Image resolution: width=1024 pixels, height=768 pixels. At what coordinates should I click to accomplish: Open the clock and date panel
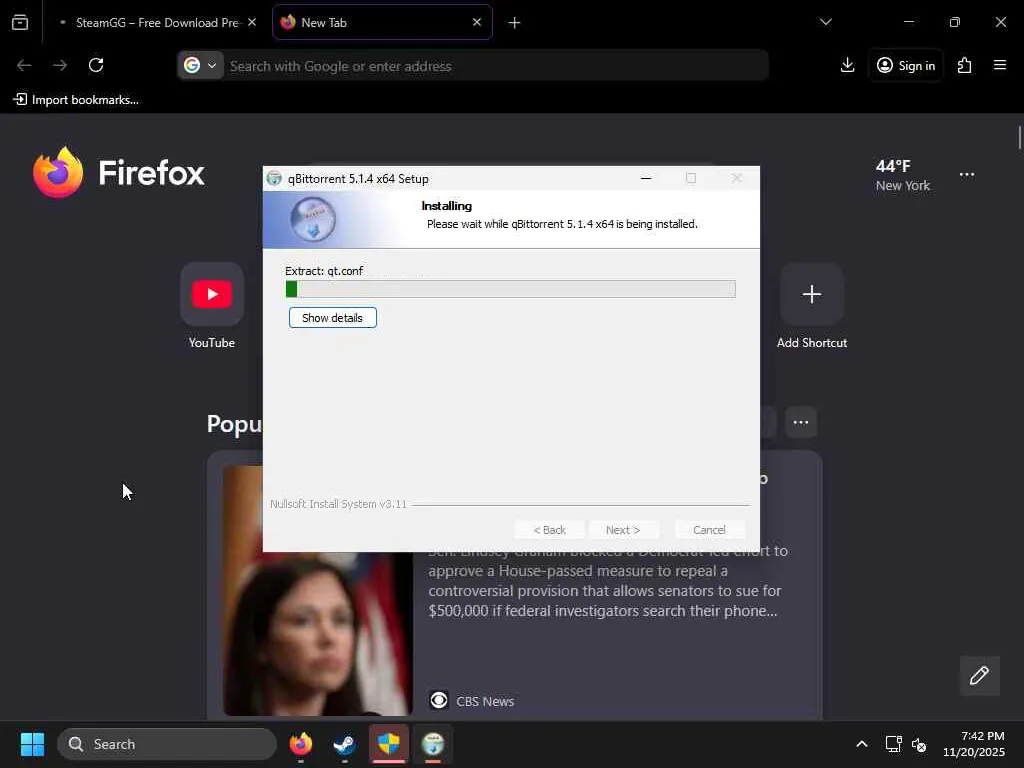tap(974, 744)
